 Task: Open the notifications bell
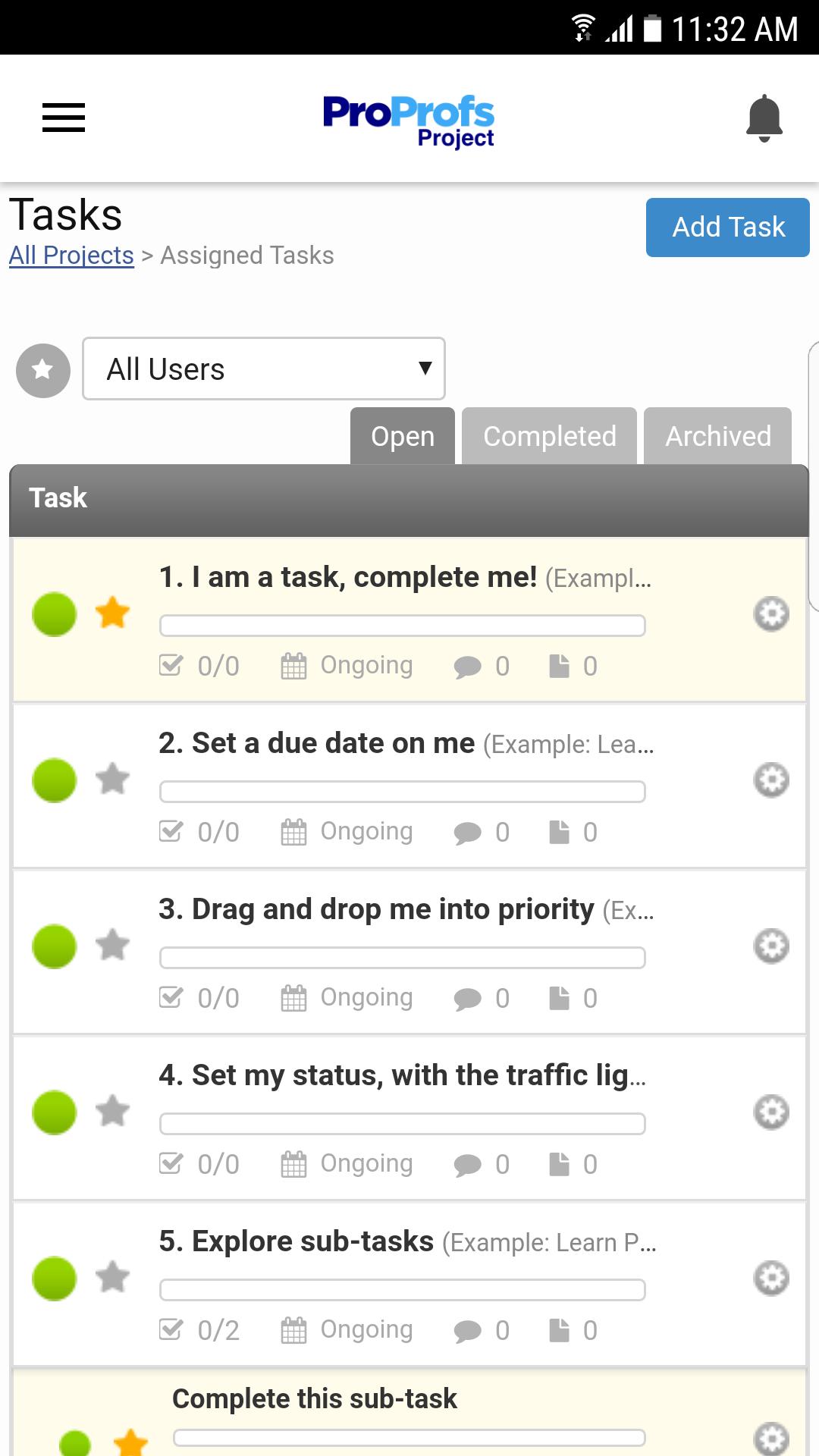coord(764,118)
